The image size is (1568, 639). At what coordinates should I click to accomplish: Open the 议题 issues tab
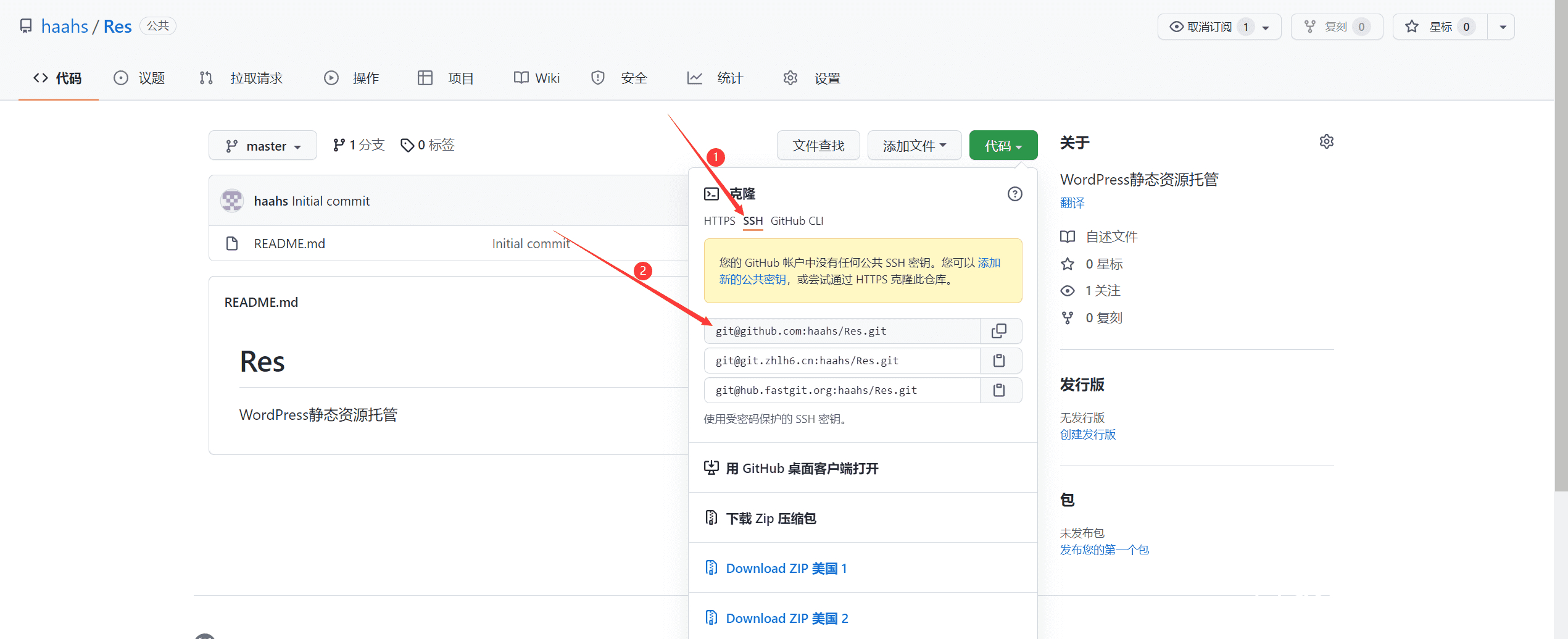tap(139, 78)
